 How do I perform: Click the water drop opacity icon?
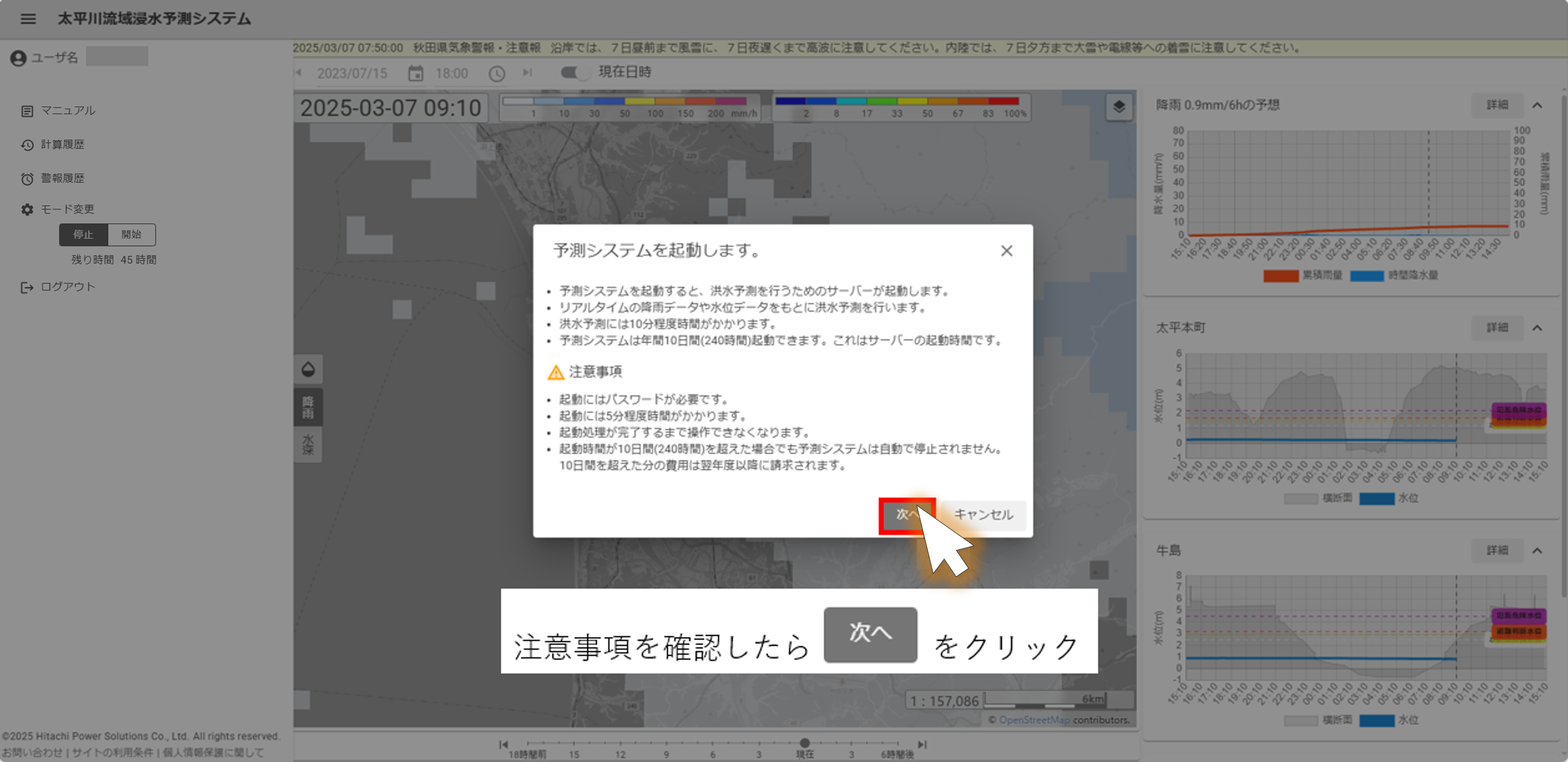pos(308,369)
